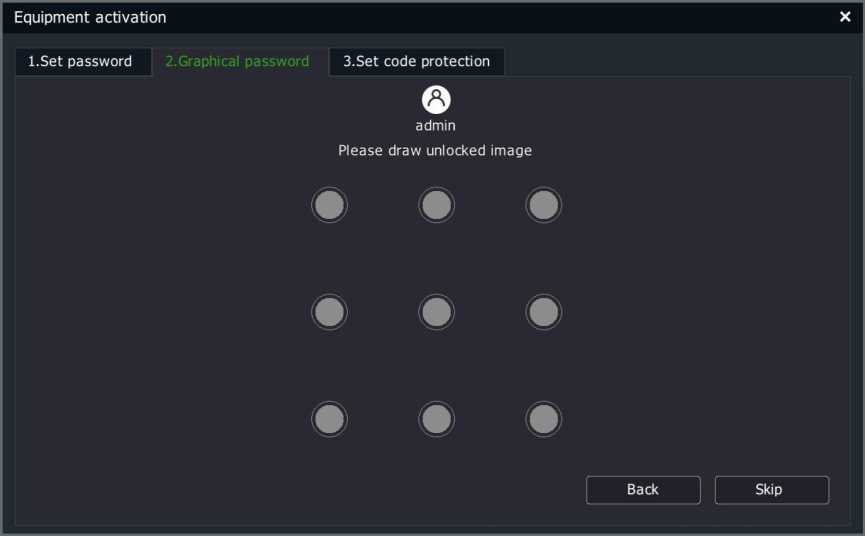The width and height of the screenshot is (865, 536).
Task: Select the middle-right pattern dot
Action: pos(543,312)
